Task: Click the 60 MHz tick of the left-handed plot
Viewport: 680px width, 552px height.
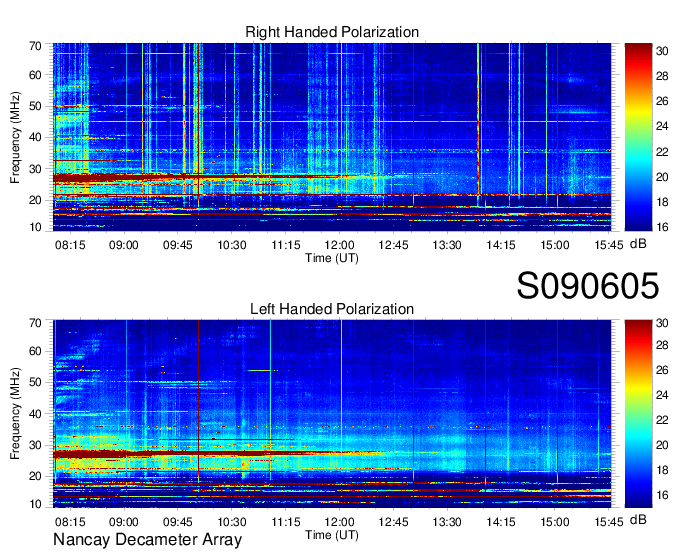Action: point(35,351)
